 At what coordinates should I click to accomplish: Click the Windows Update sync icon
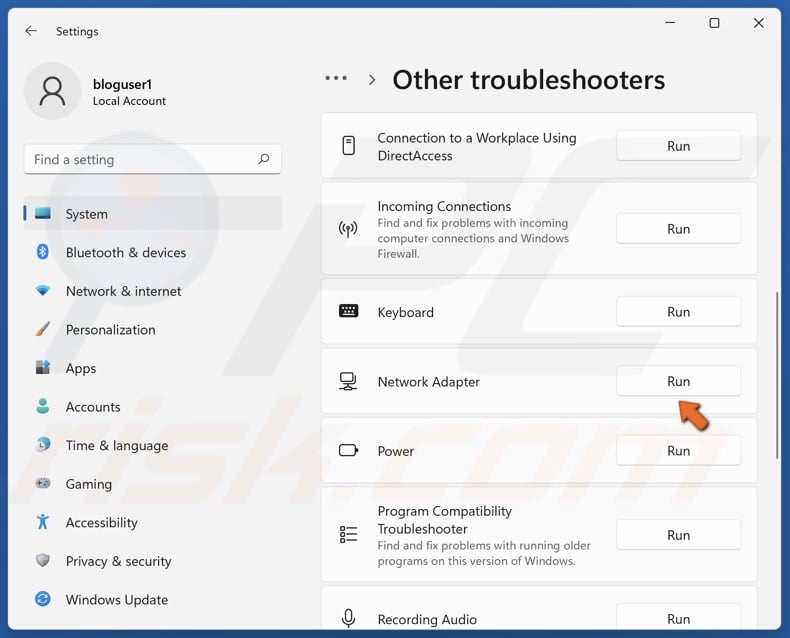point(43,599)
